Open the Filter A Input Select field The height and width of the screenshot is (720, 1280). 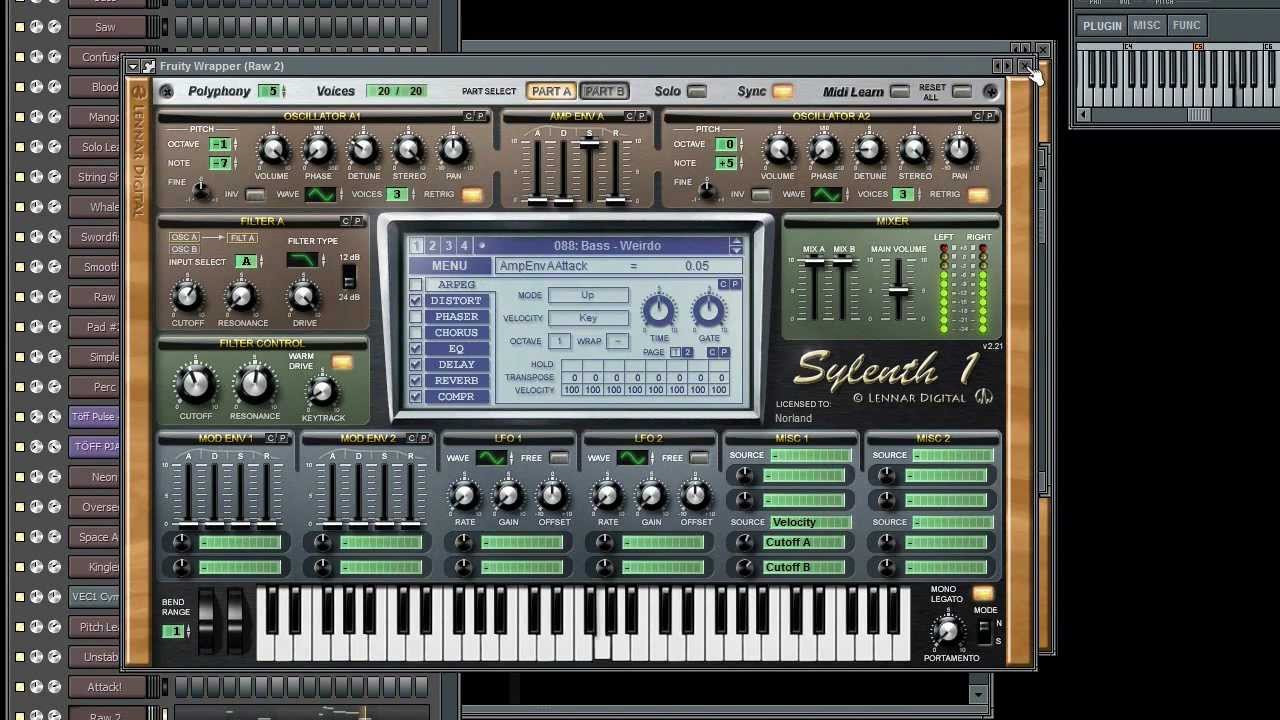pos(246,262)
